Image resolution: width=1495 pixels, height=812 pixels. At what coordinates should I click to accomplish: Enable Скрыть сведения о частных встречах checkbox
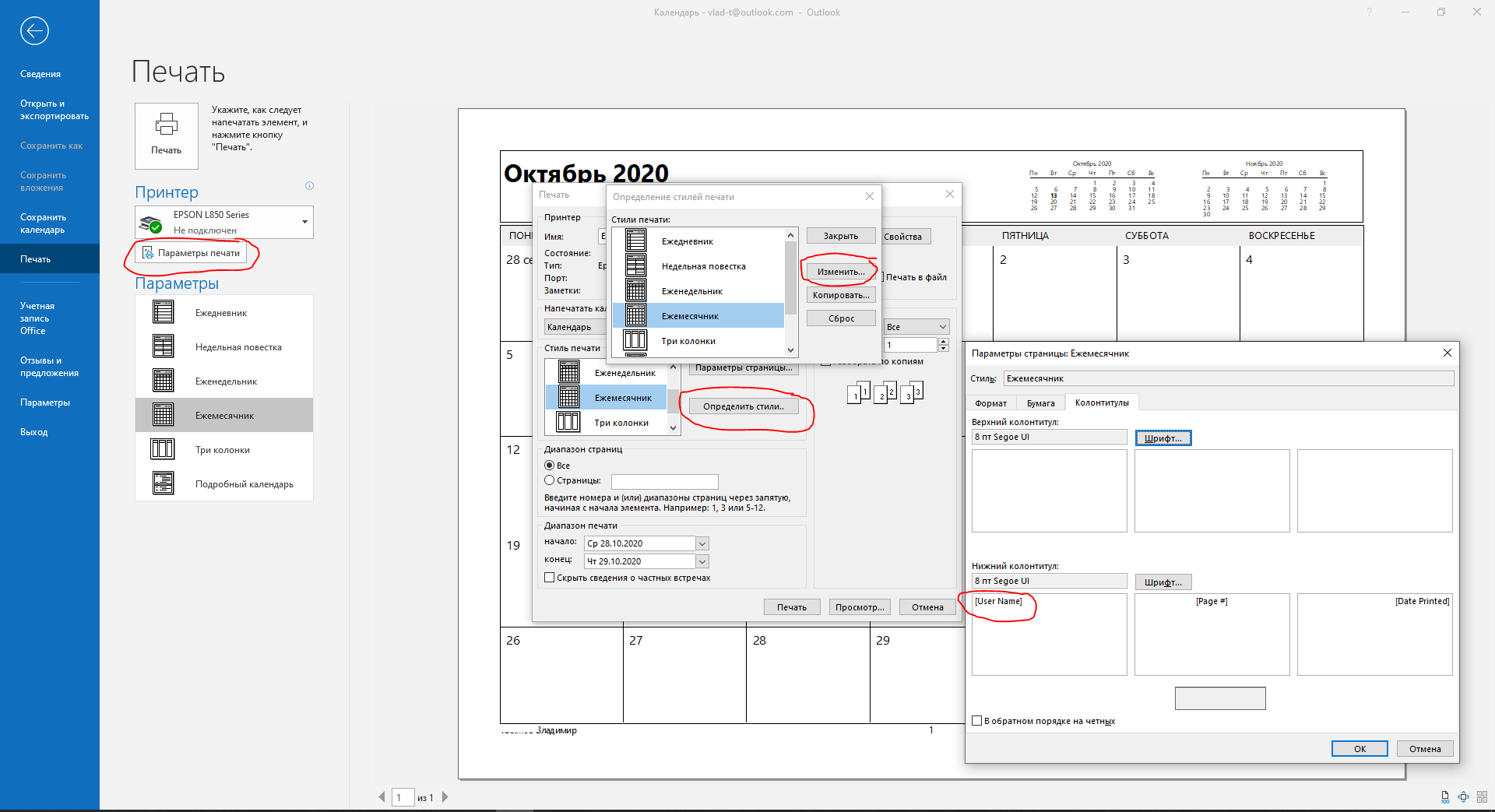(549, 578)
